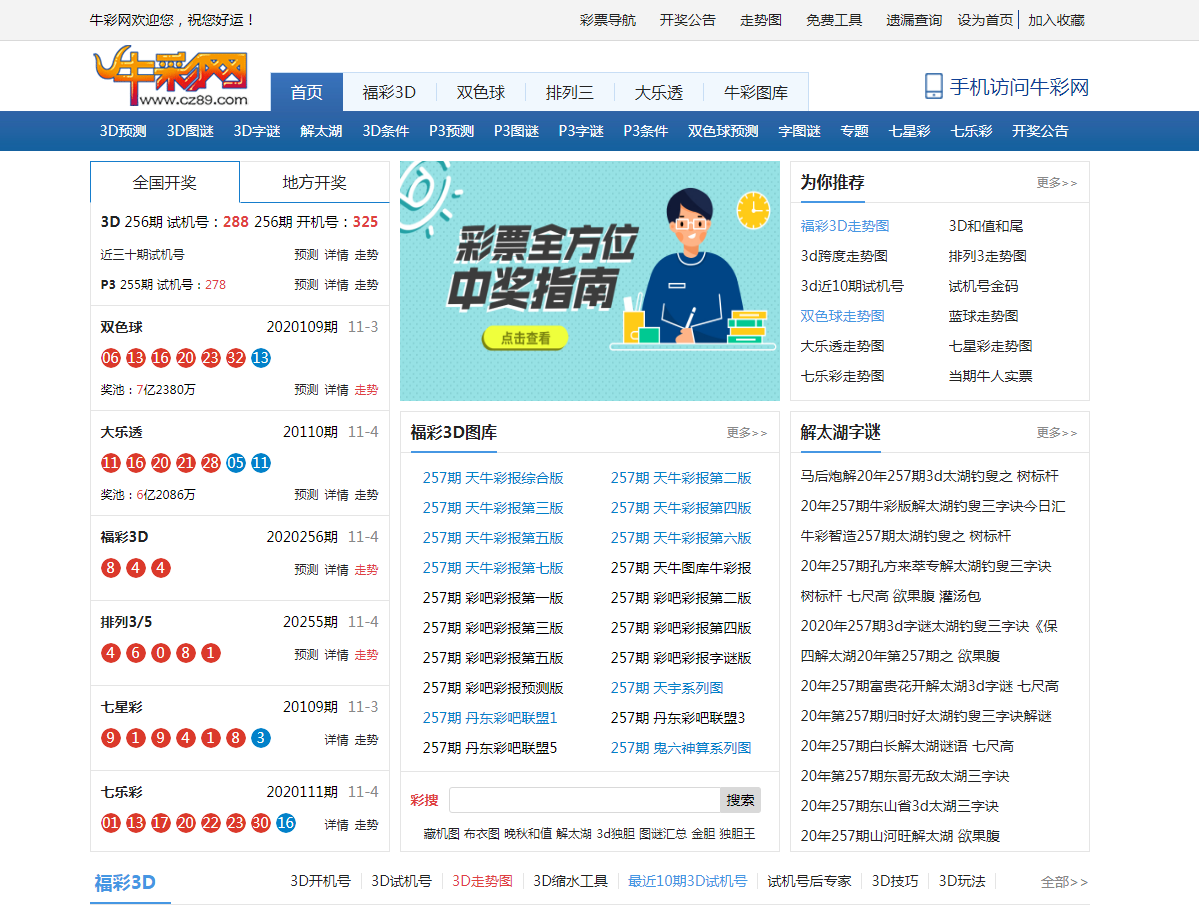Open 双色球 in the main navigation
This screenshot has width=1199, height=912.
(x=481, y=93)
